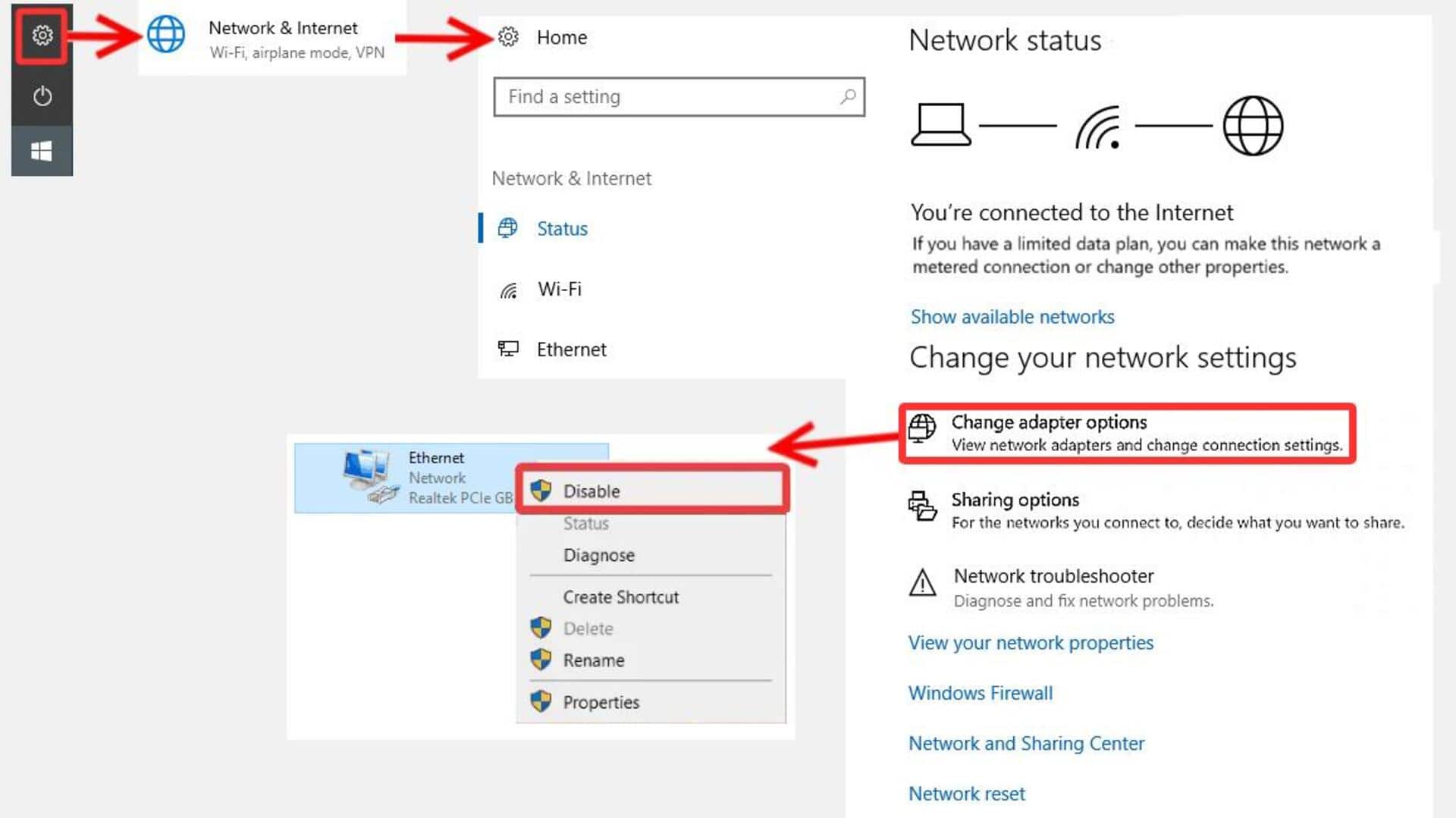Open the Network & Internet settings tile

coord(272,37)
